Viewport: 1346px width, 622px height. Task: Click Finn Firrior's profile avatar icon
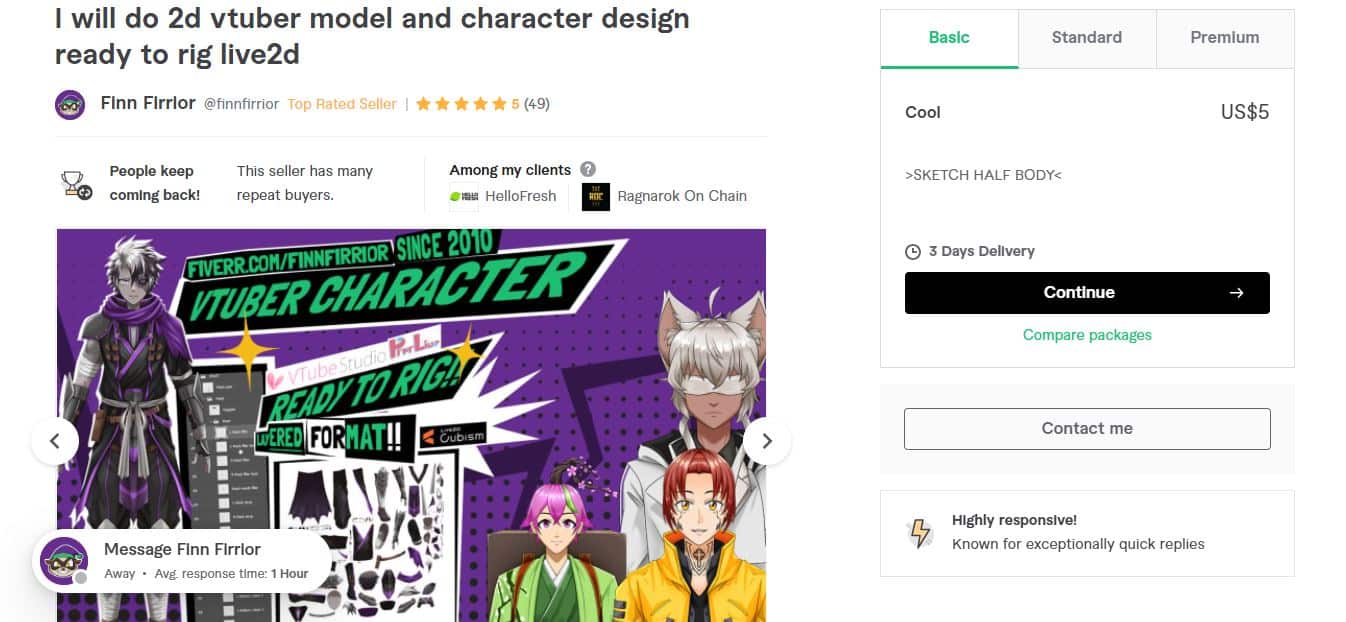[69, 104]
